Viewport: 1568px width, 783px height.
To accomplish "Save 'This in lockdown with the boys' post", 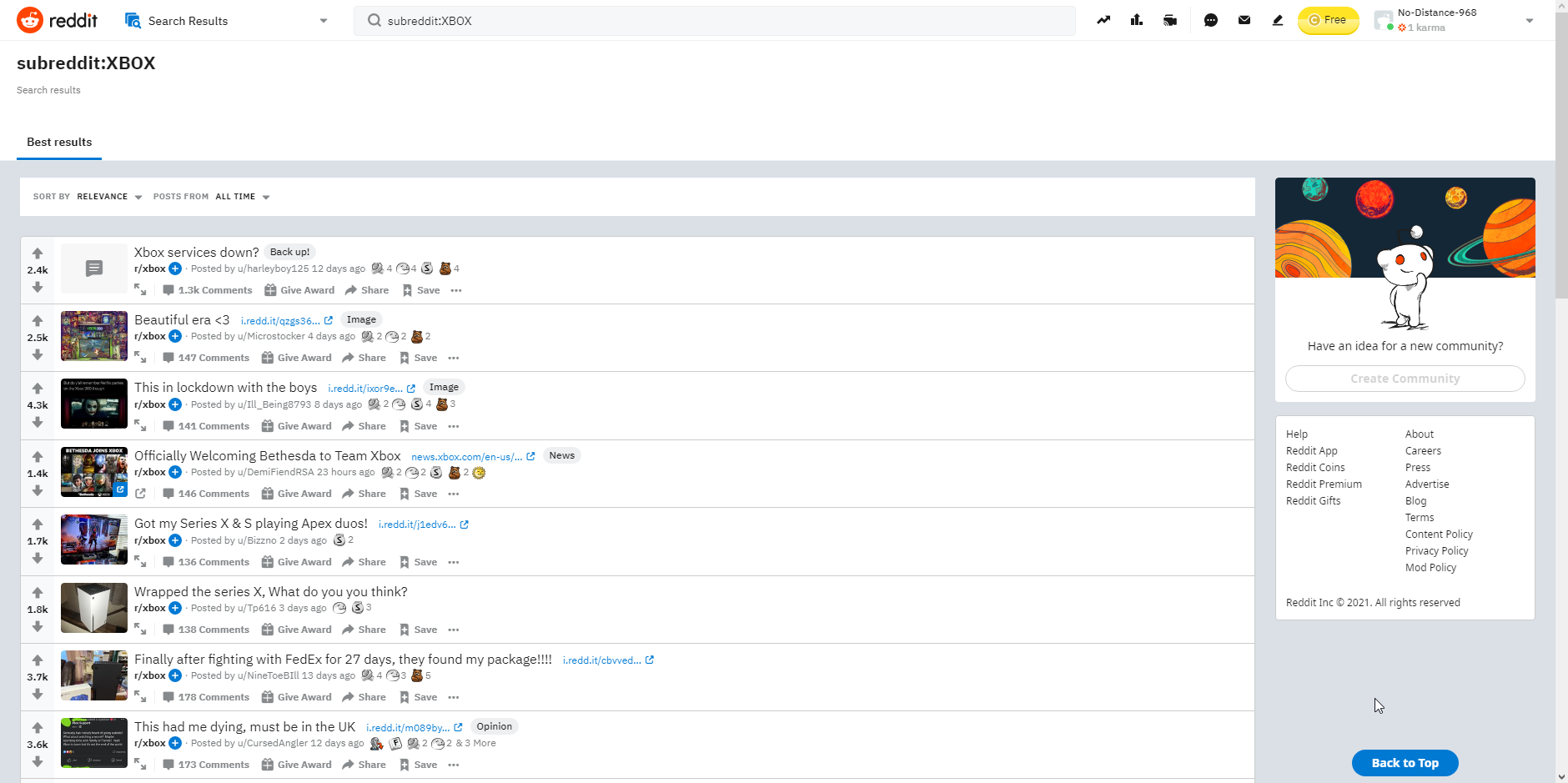I will pos(418,426).
